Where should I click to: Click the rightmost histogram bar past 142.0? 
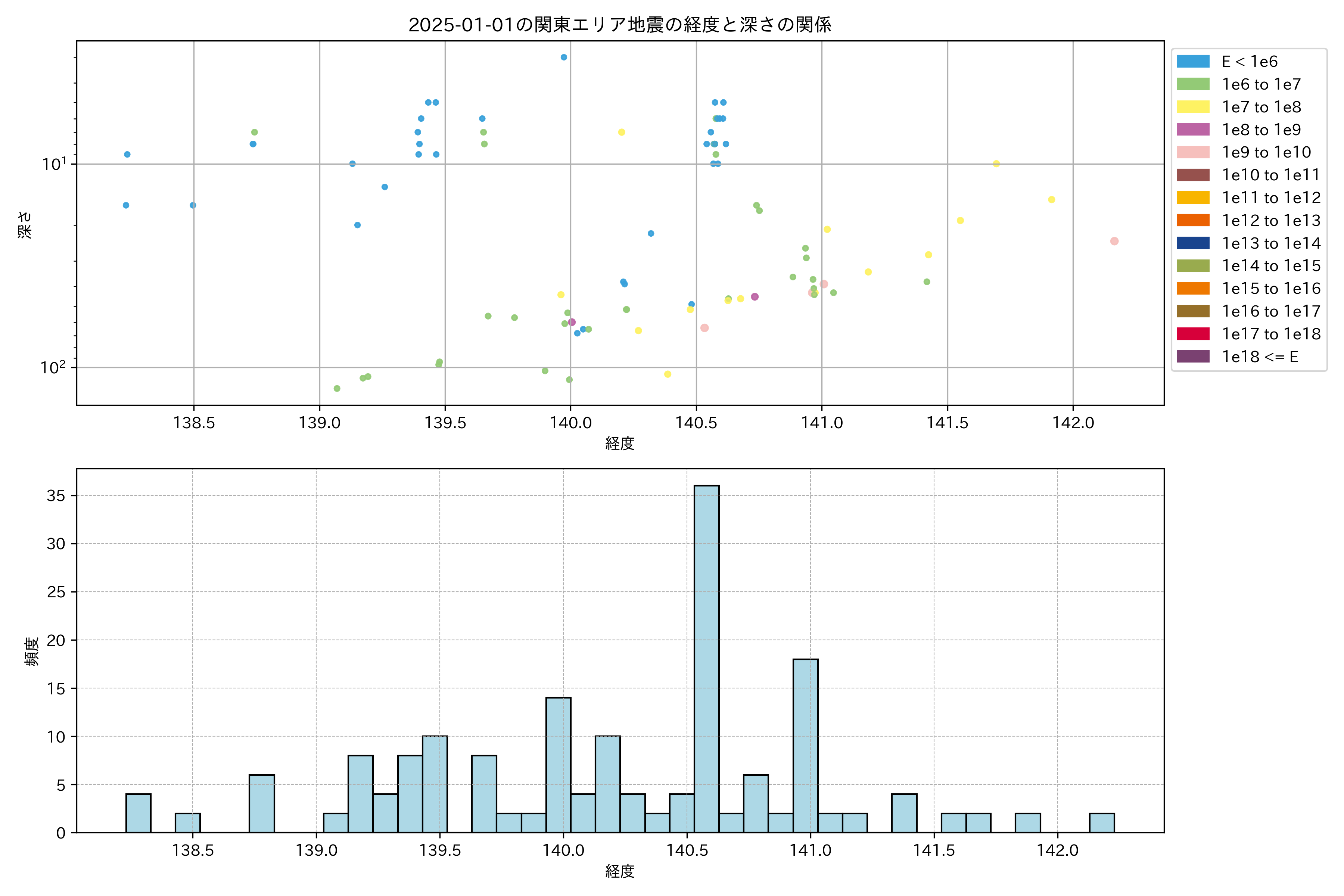1102,822
